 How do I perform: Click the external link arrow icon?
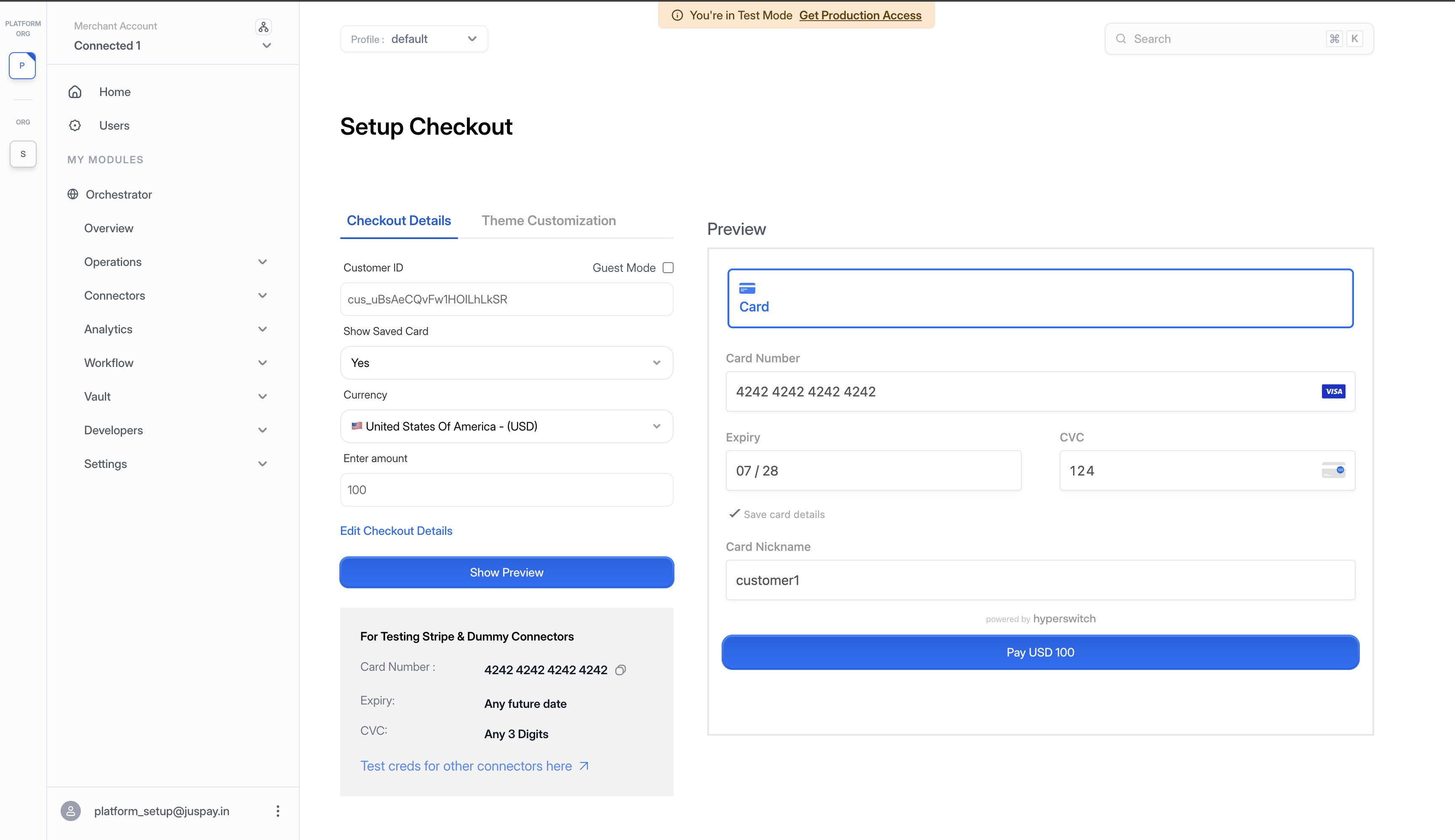point(584,766)
